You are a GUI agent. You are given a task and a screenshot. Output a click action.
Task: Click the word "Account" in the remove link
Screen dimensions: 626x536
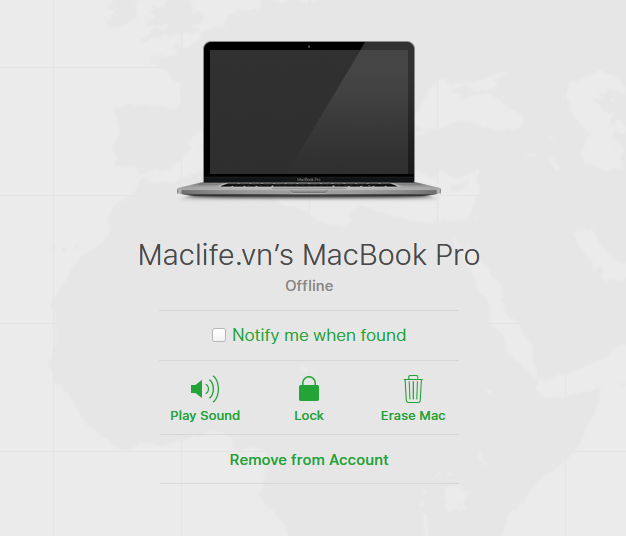(x=359, y=460)
